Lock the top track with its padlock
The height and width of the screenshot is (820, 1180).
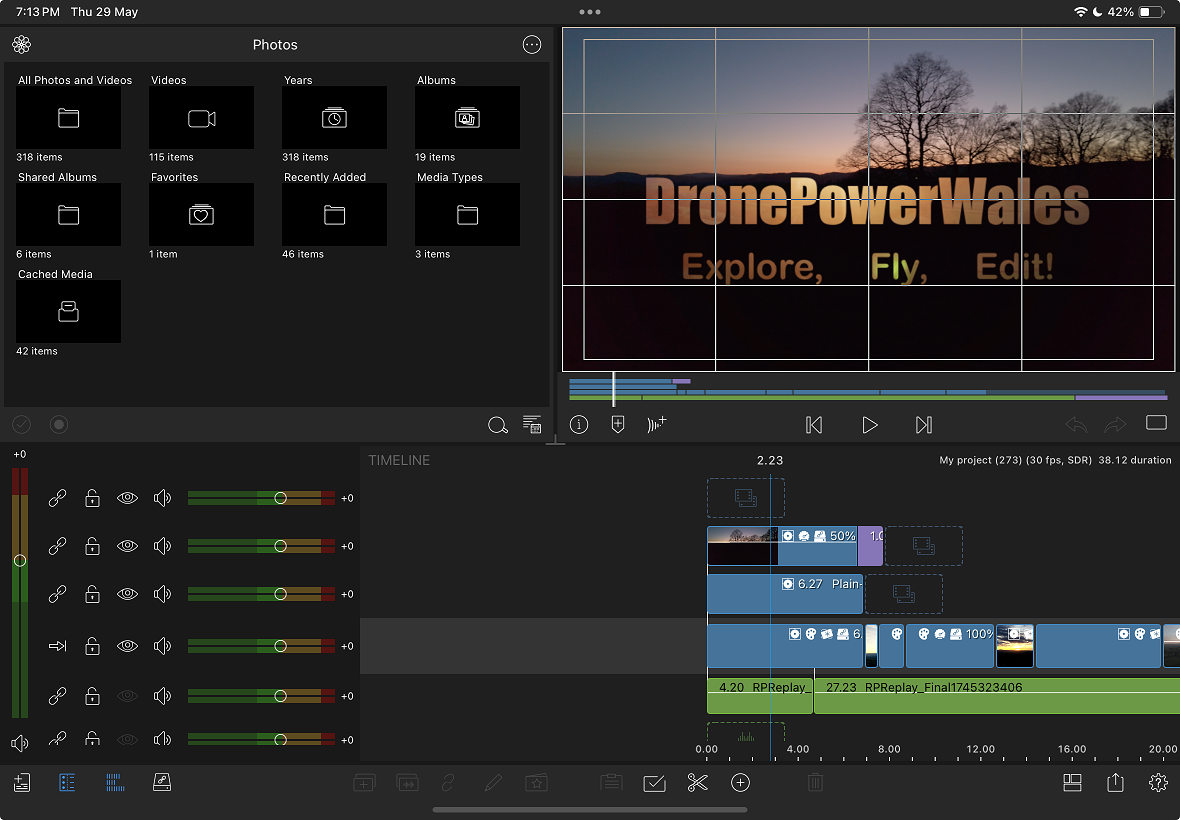(92, 498)
